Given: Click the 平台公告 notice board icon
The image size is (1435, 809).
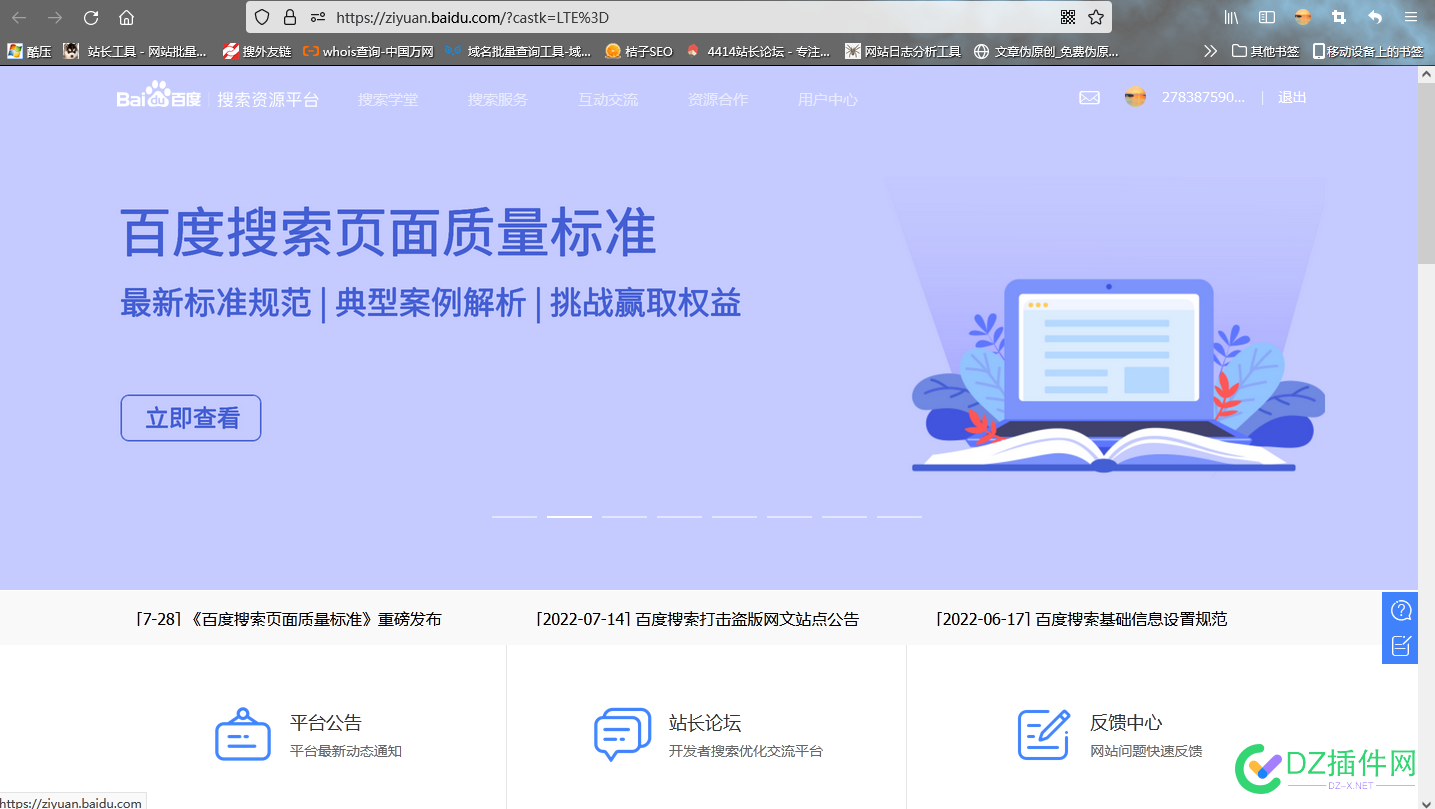Looking at the screenshot, I should coord(243,735).
